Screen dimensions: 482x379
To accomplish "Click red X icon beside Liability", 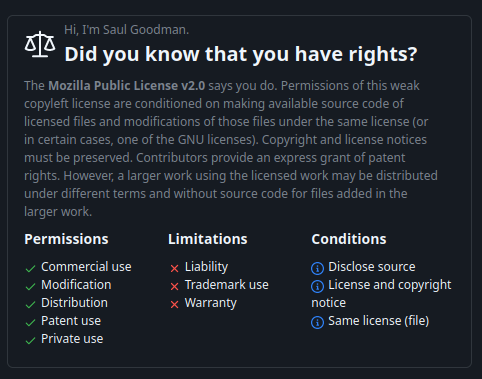I will click(174, 268).
